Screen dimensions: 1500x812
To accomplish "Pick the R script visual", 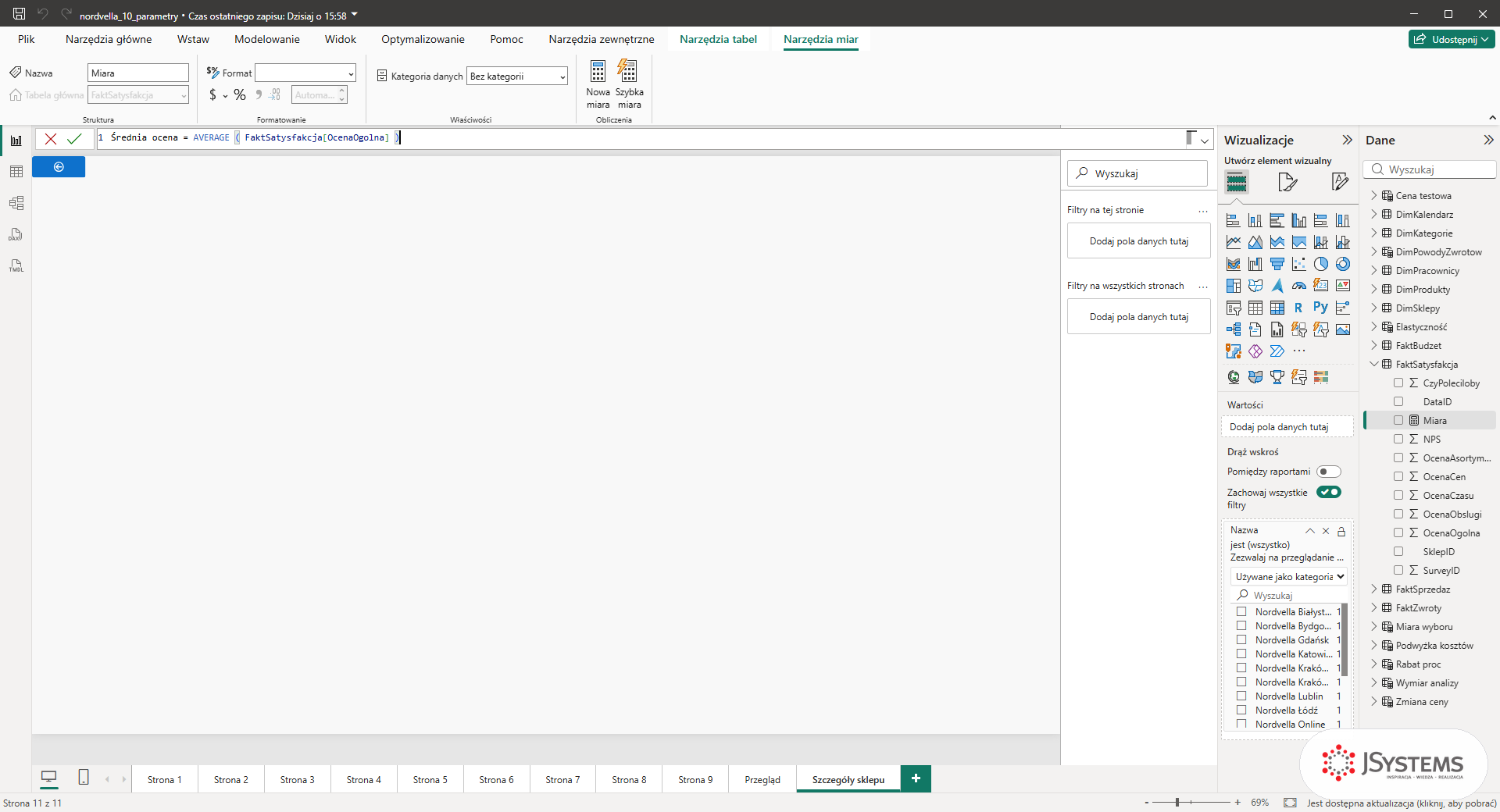I will pos(1298,308).
